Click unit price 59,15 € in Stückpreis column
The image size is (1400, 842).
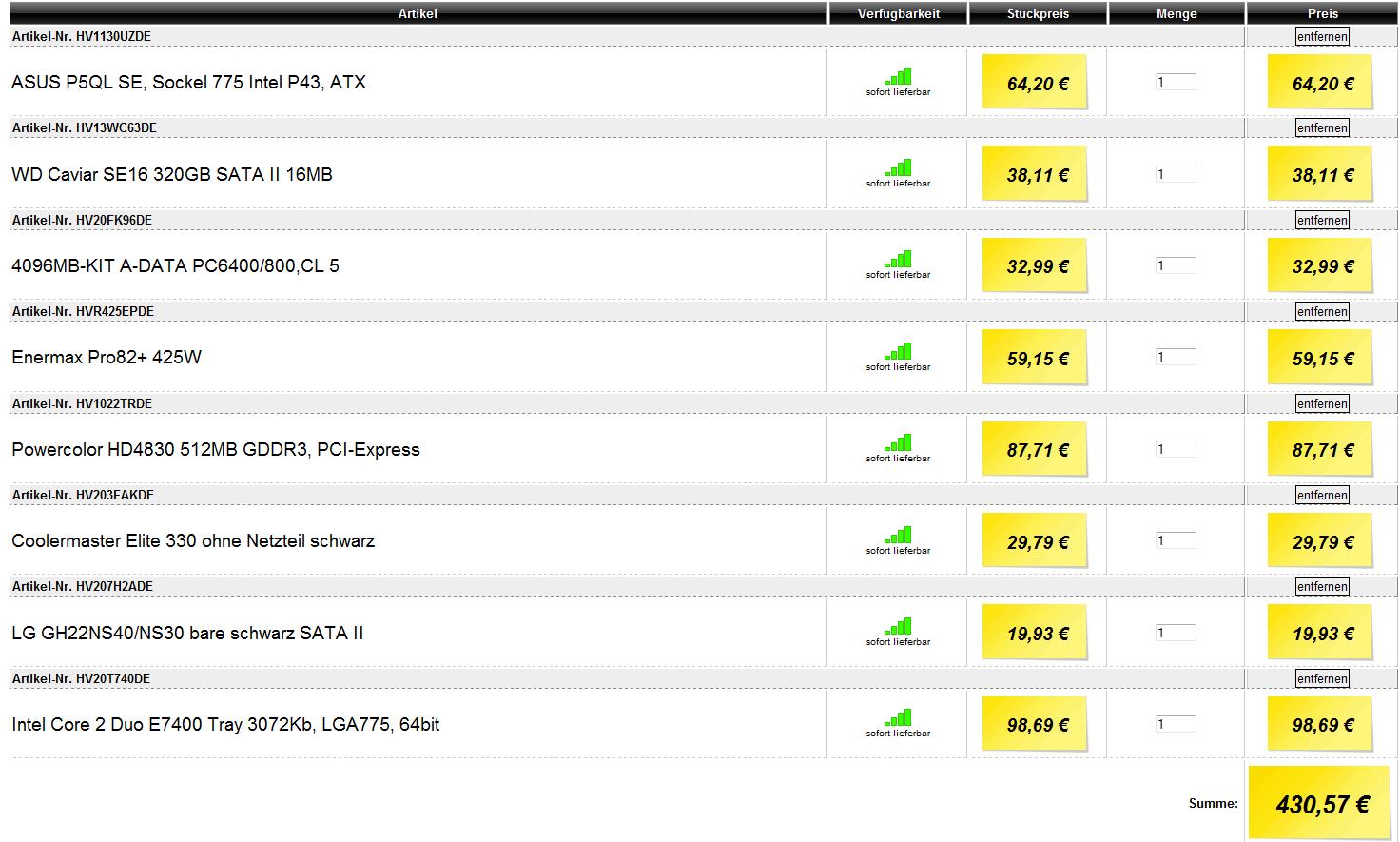pos(1035,358)
